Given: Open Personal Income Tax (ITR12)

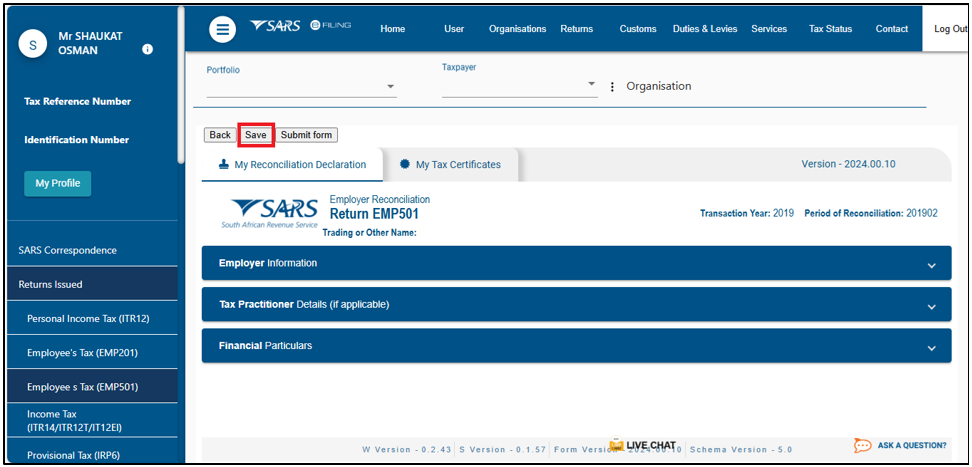Looking at the screenshot, I should [x=92, y=318].
